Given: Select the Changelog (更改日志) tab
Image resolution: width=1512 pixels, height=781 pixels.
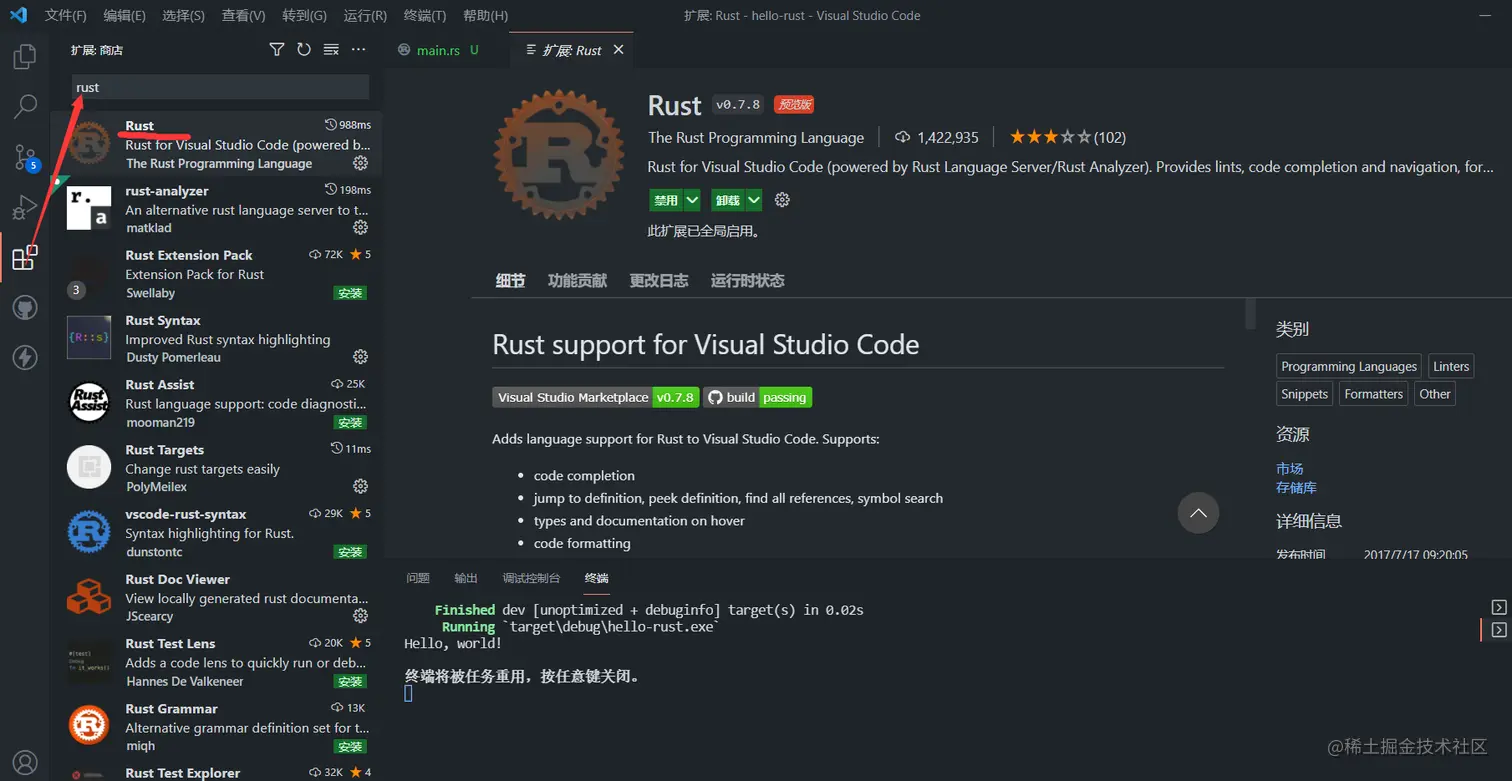Looking at the screenshot, I should point(659,281).
